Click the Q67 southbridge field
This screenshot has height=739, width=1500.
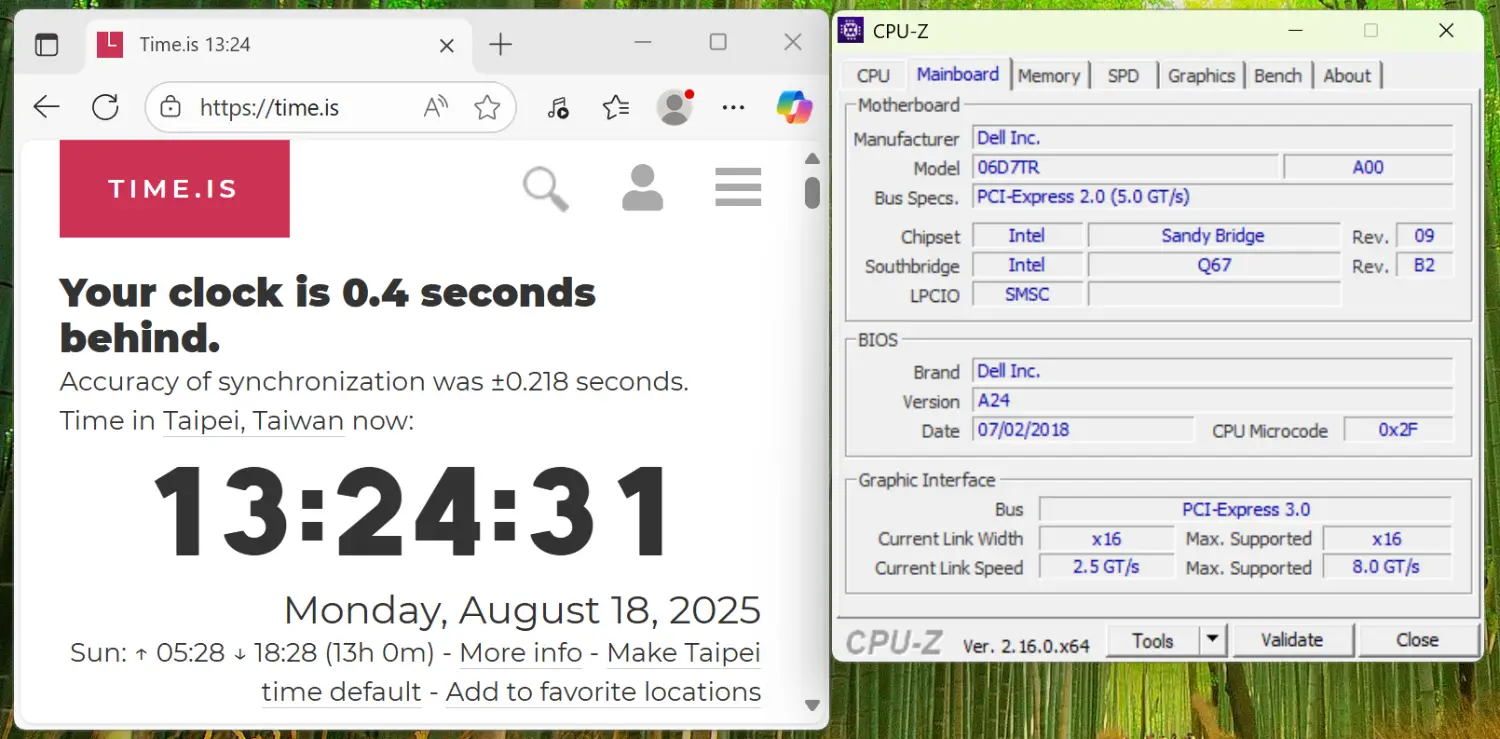pos(1213,266)
